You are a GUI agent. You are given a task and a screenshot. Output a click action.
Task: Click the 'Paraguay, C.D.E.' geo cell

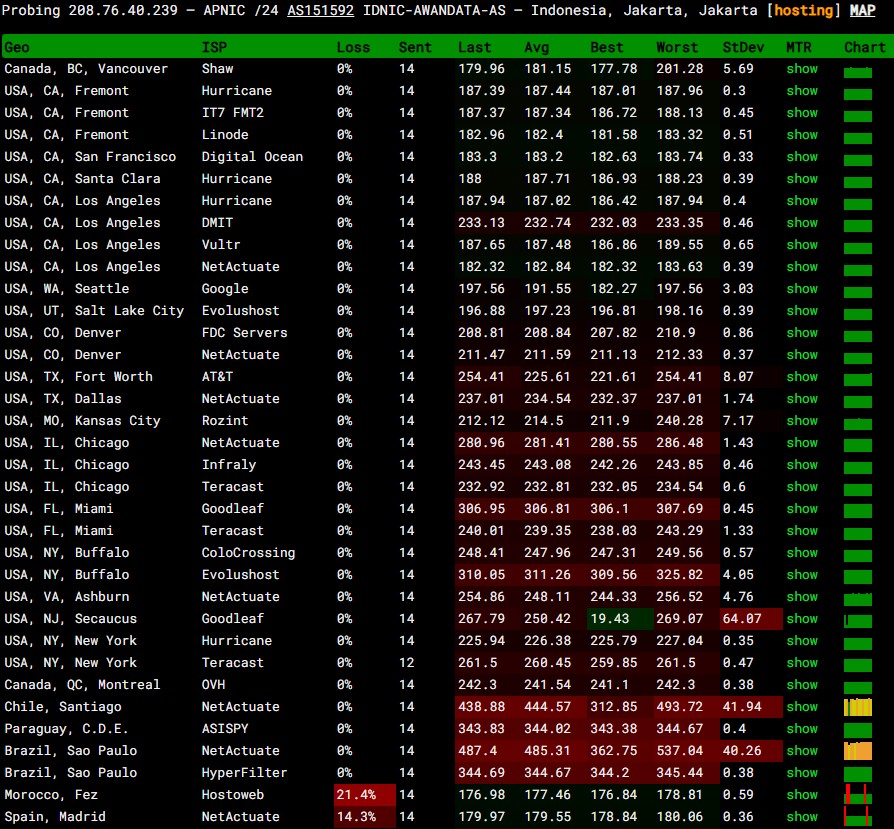[66, 729]
